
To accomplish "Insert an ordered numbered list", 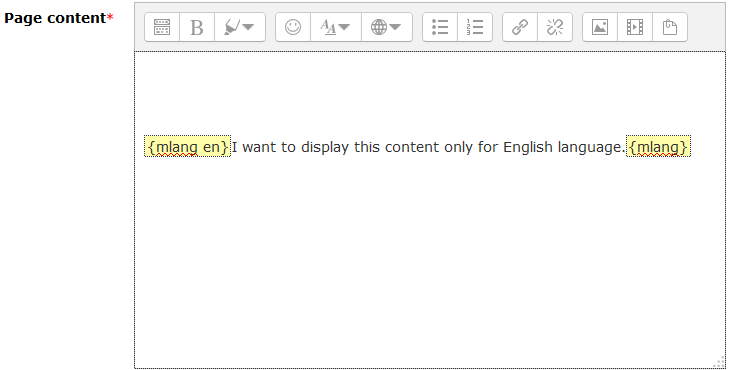I will coord(475,27).
